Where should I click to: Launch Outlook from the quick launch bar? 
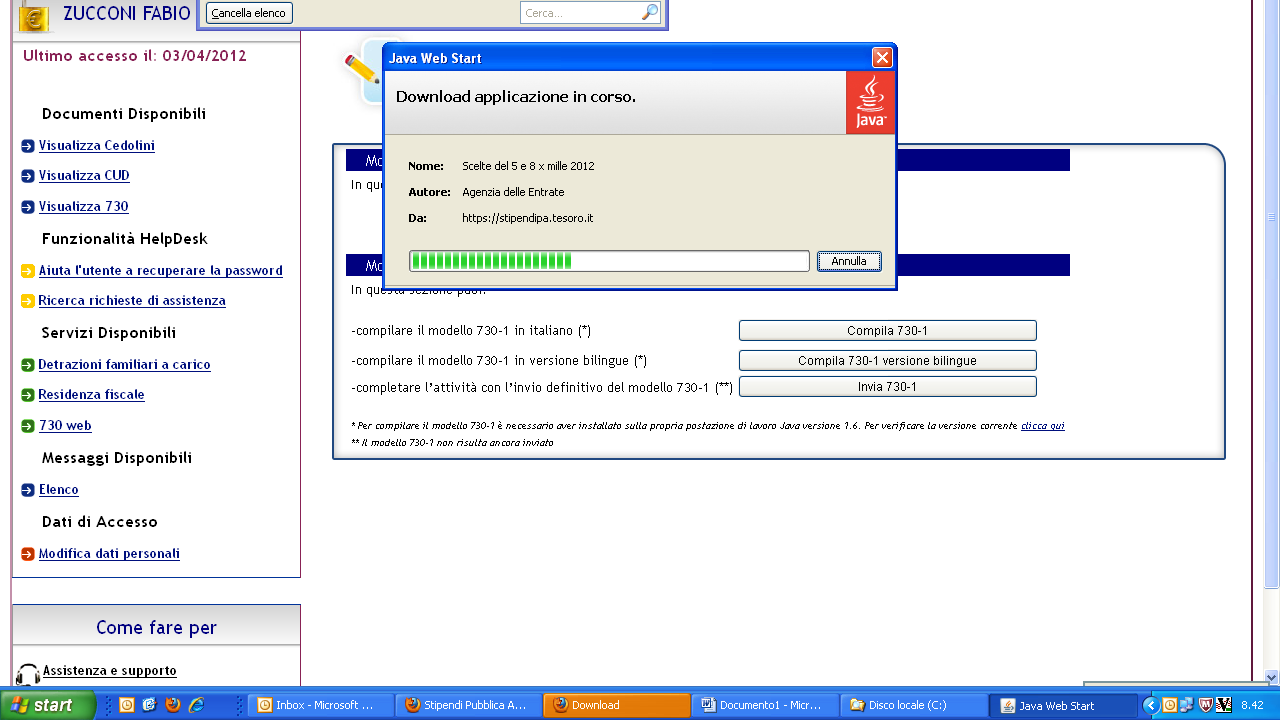point(127,705)
